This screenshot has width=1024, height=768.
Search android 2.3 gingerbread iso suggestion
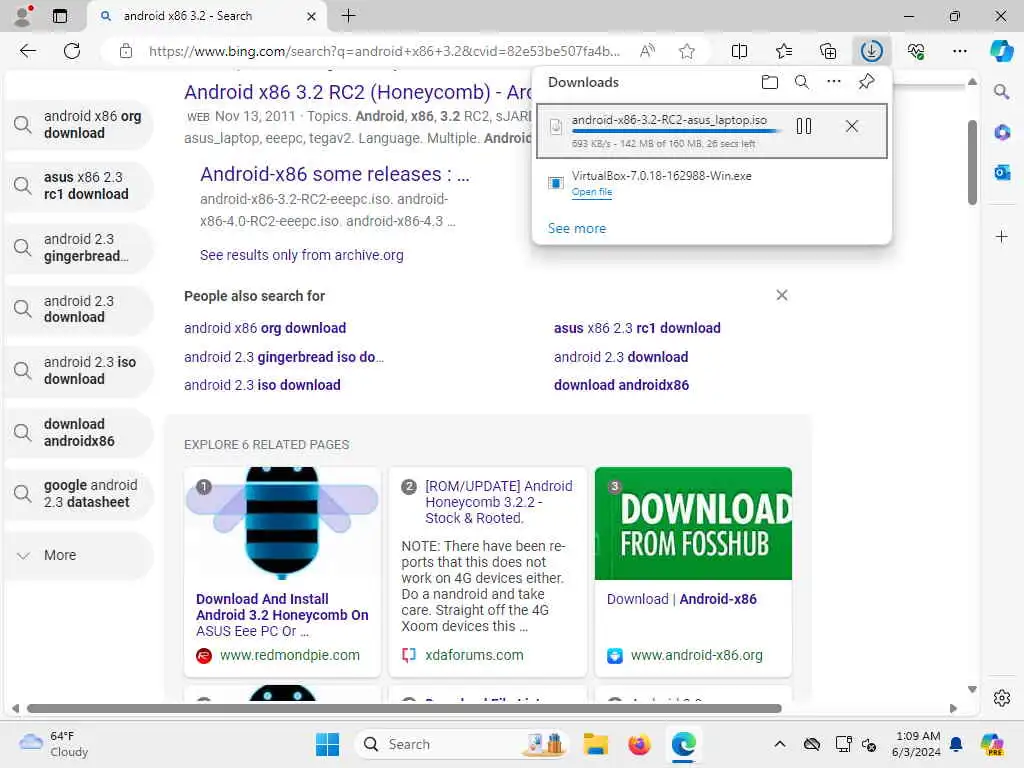(284, 357)
